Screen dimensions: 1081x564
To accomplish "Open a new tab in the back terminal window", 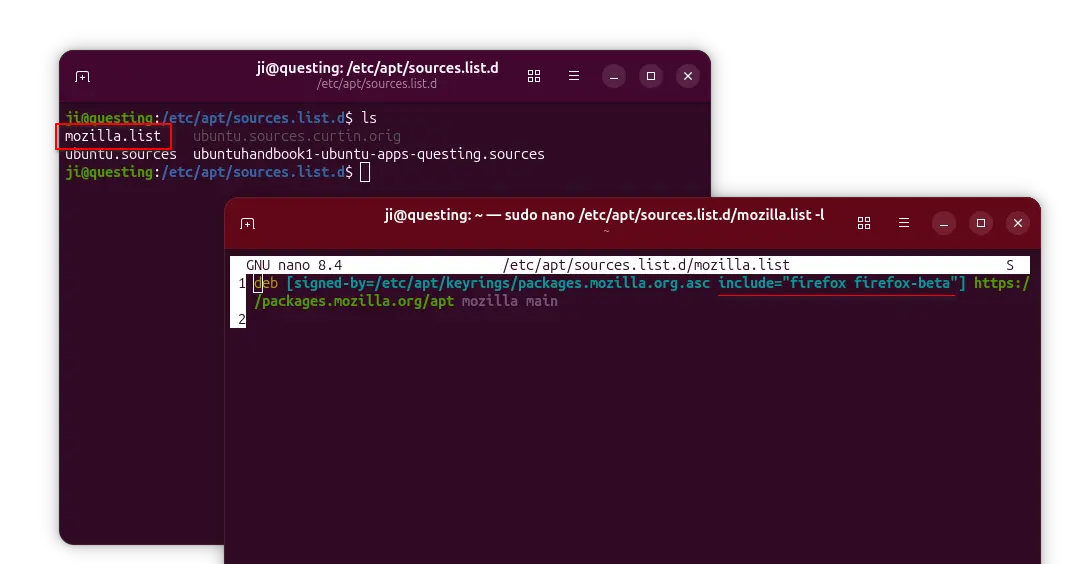I will tap(83, 77).
